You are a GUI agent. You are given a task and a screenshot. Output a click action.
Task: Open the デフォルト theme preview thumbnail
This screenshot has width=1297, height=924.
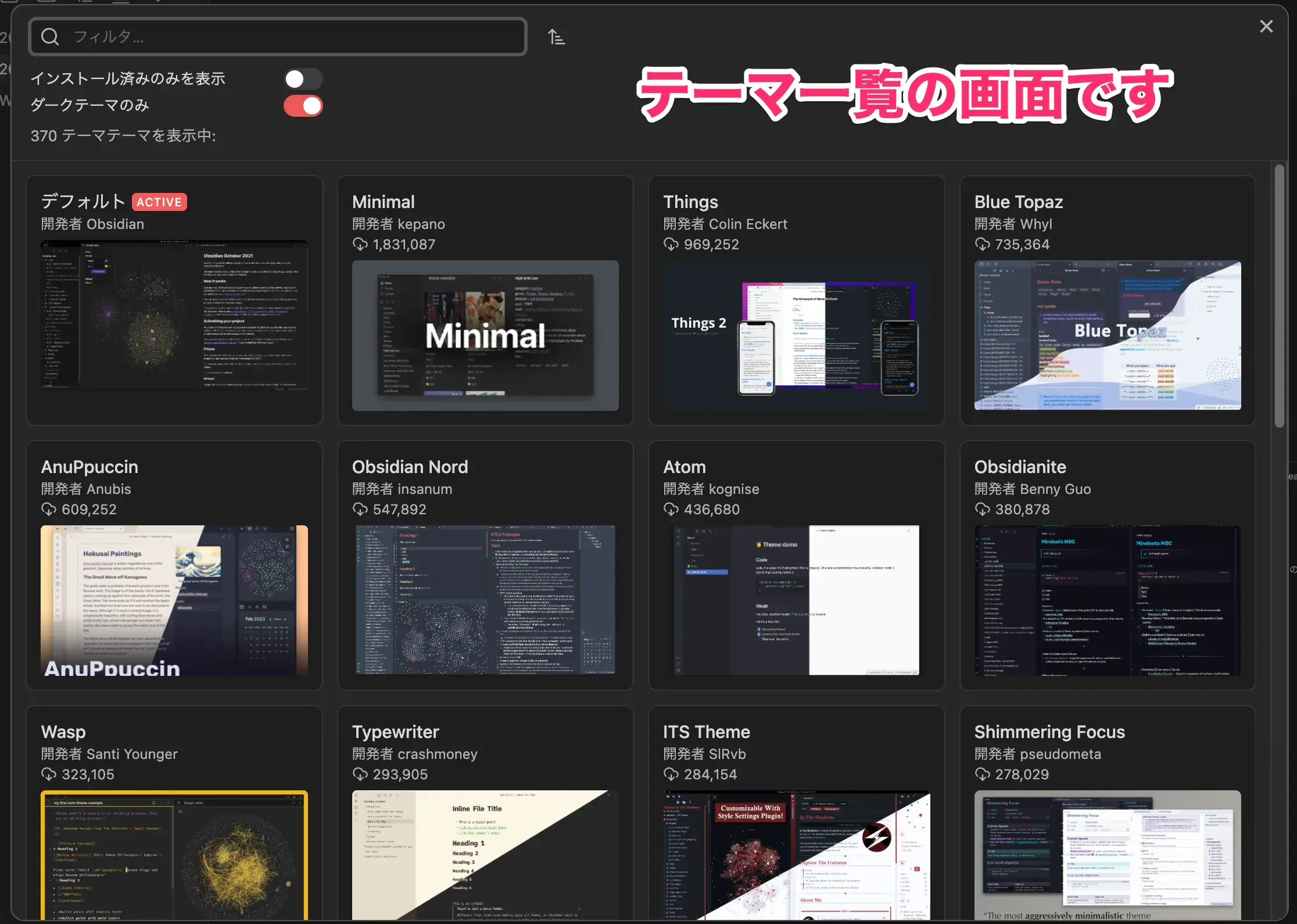pos(174,315)
